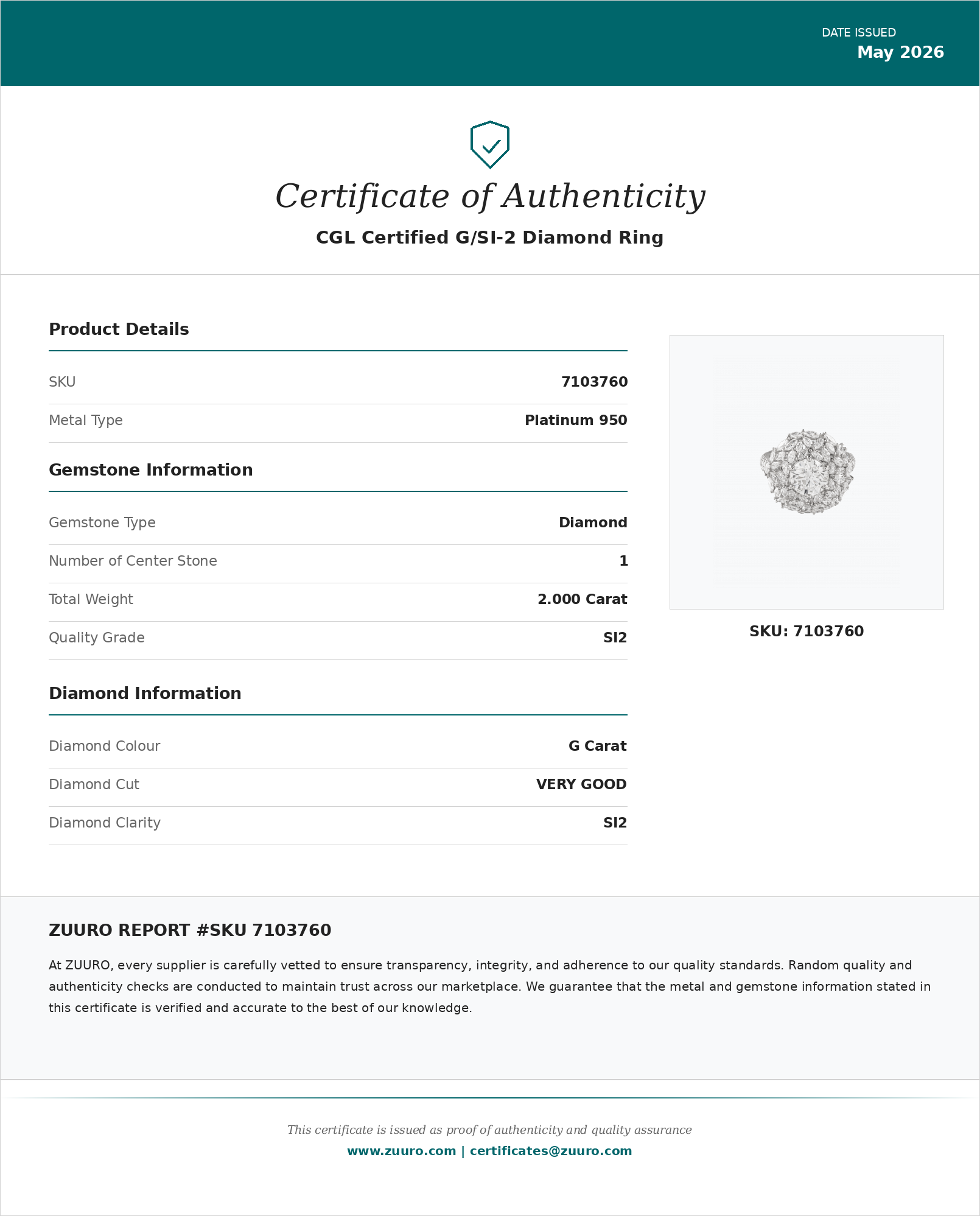Click the 'May 2026' issue date
The height and width of the screenshot is (1216, 980).
click(900, 52)
